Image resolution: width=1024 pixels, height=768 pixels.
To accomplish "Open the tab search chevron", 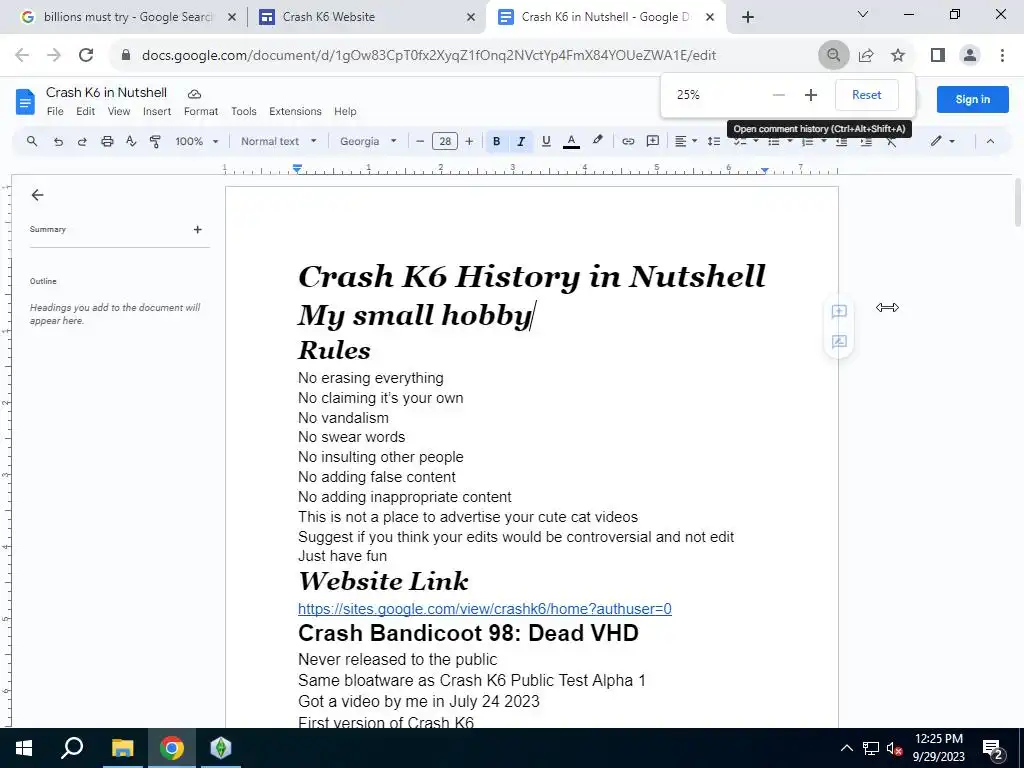I will pyautogui.click(x=863, y=14).
